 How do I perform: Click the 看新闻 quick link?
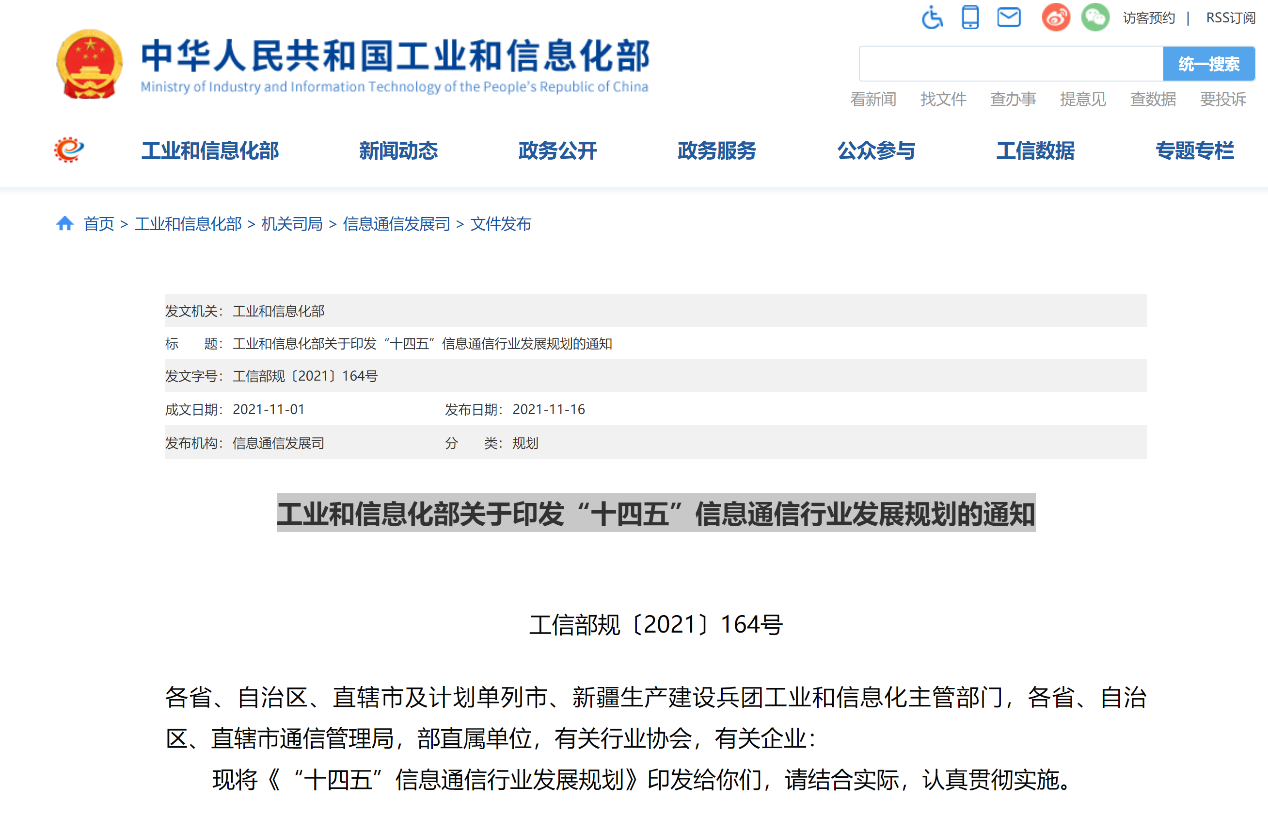[x=874, y=99]
